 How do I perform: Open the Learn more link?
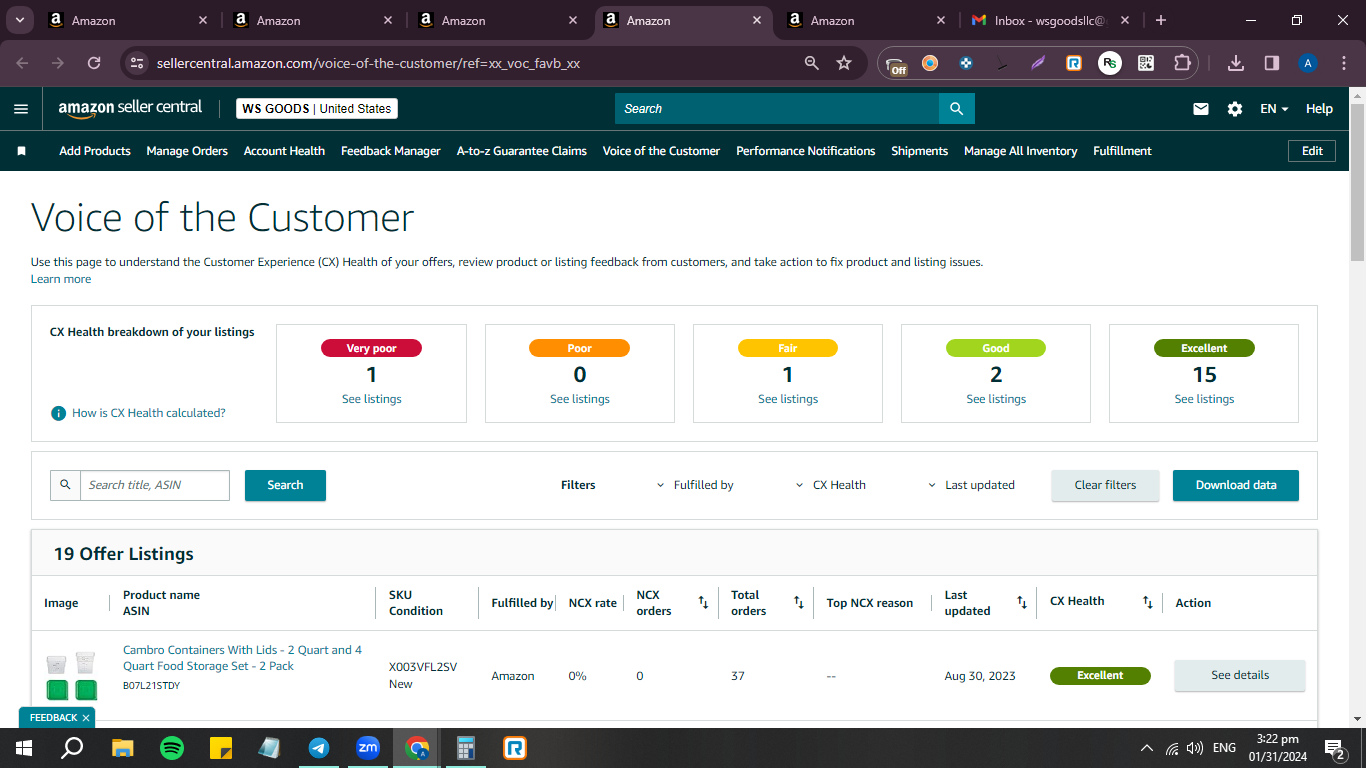(61, 279)
